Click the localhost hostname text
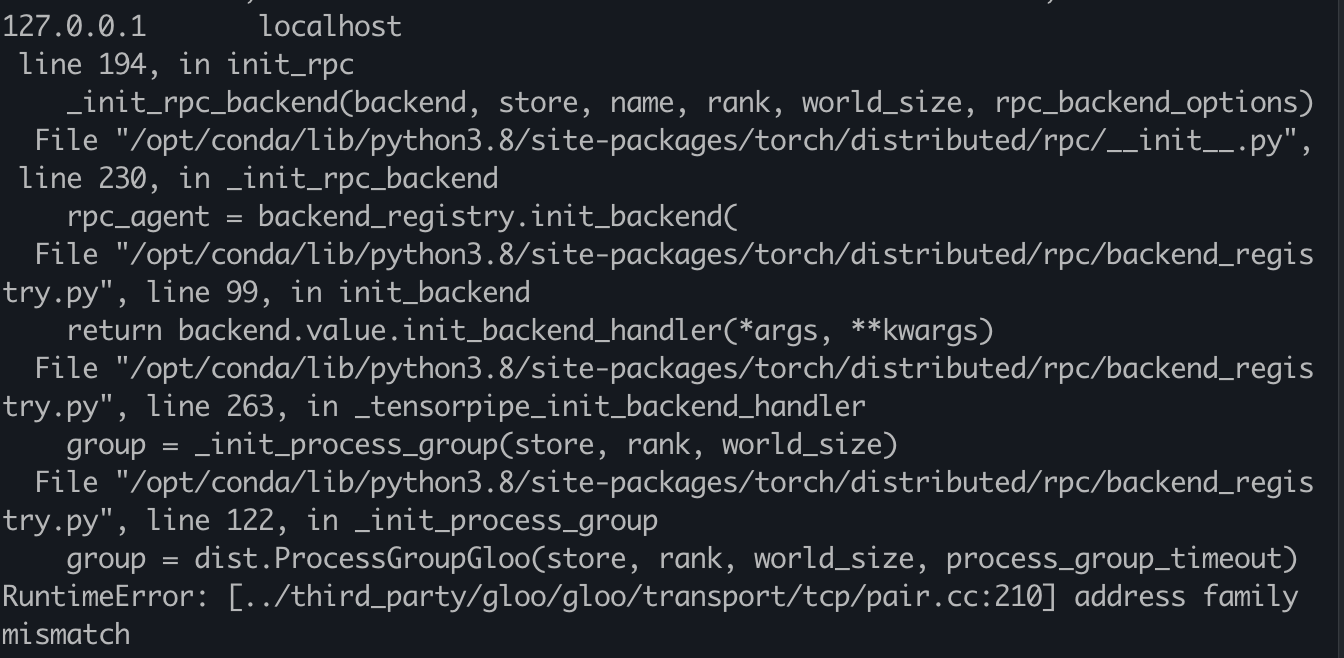 (x=330, y=26)
